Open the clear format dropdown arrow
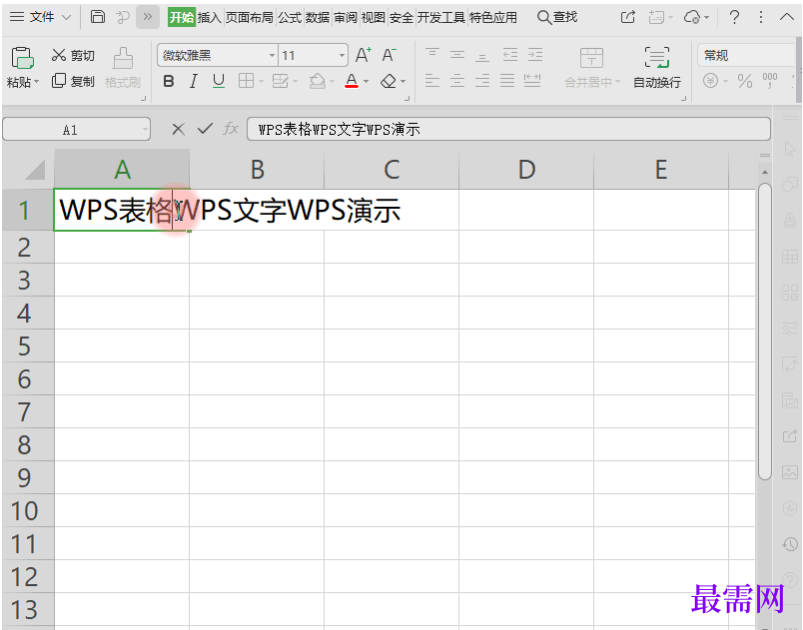This screenshot has height=630, width=803. click(403, 81)
